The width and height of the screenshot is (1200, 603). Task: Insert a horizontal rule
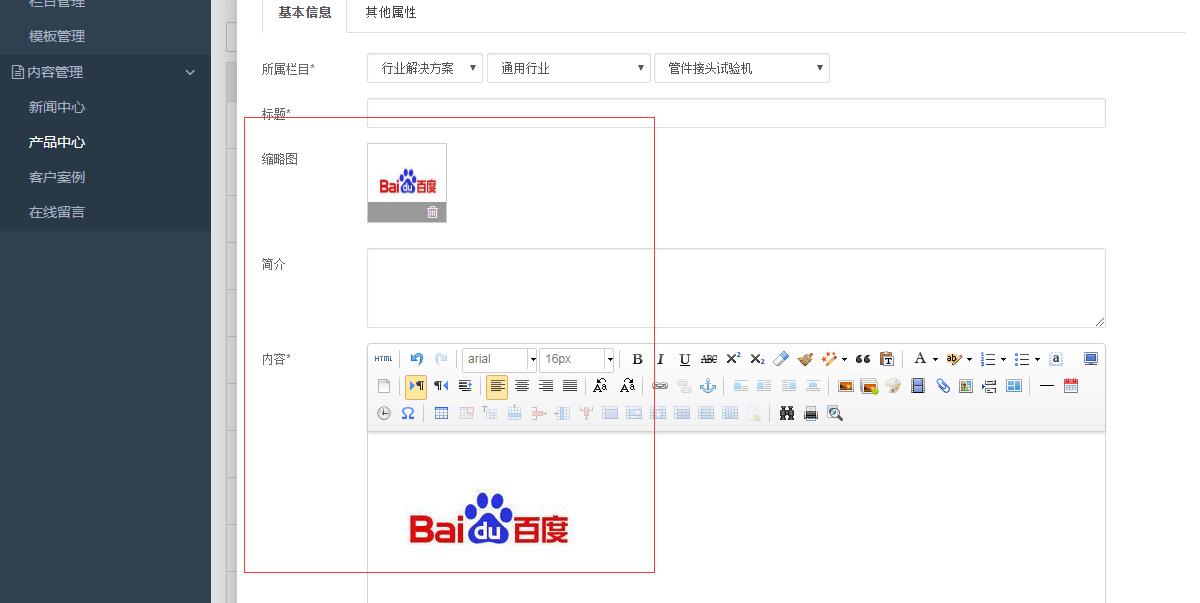pos(1047,386)
